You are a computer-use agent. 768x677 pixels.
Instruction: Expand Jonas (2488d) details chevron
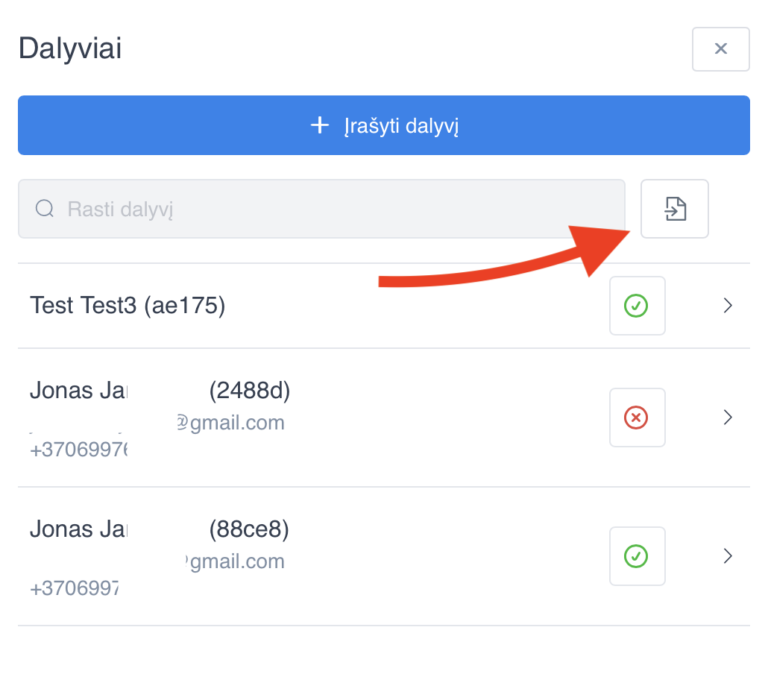pyautogui.click(x=728, y=417)
